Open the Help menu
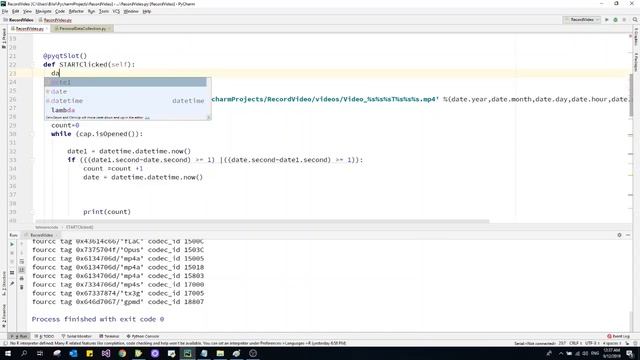 point(147,11)
